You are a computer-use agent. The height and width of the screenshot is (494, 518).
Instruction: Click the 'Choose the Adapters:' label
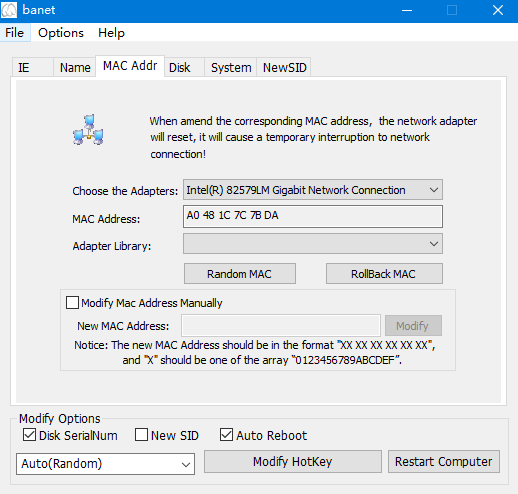(125, 191)
